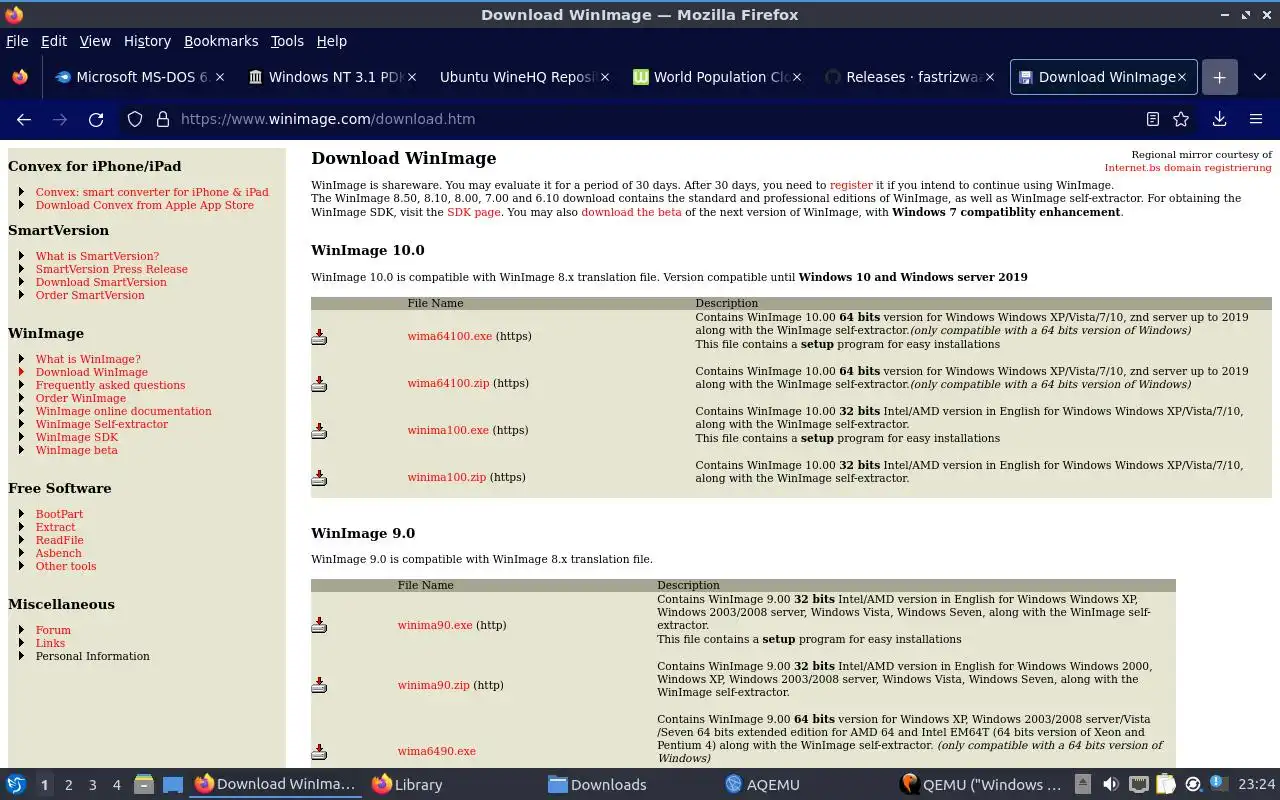This screenshot has width=1280, height=800.
Task: Open the Firefox hamburger application menu
Action: [x=1256, y=119]
